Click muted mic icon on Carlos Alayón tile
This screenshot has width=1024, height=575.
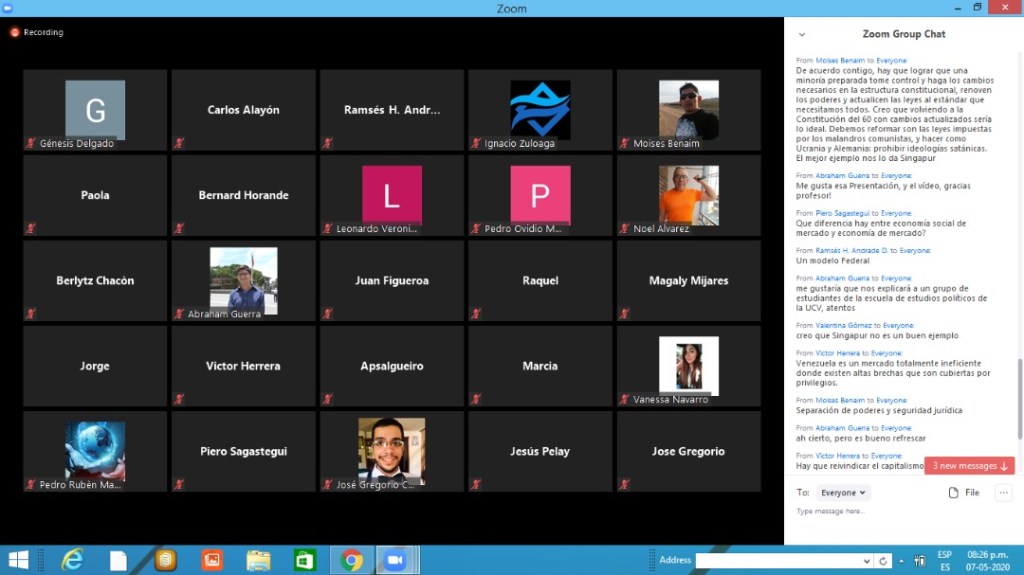click(180, 143)
